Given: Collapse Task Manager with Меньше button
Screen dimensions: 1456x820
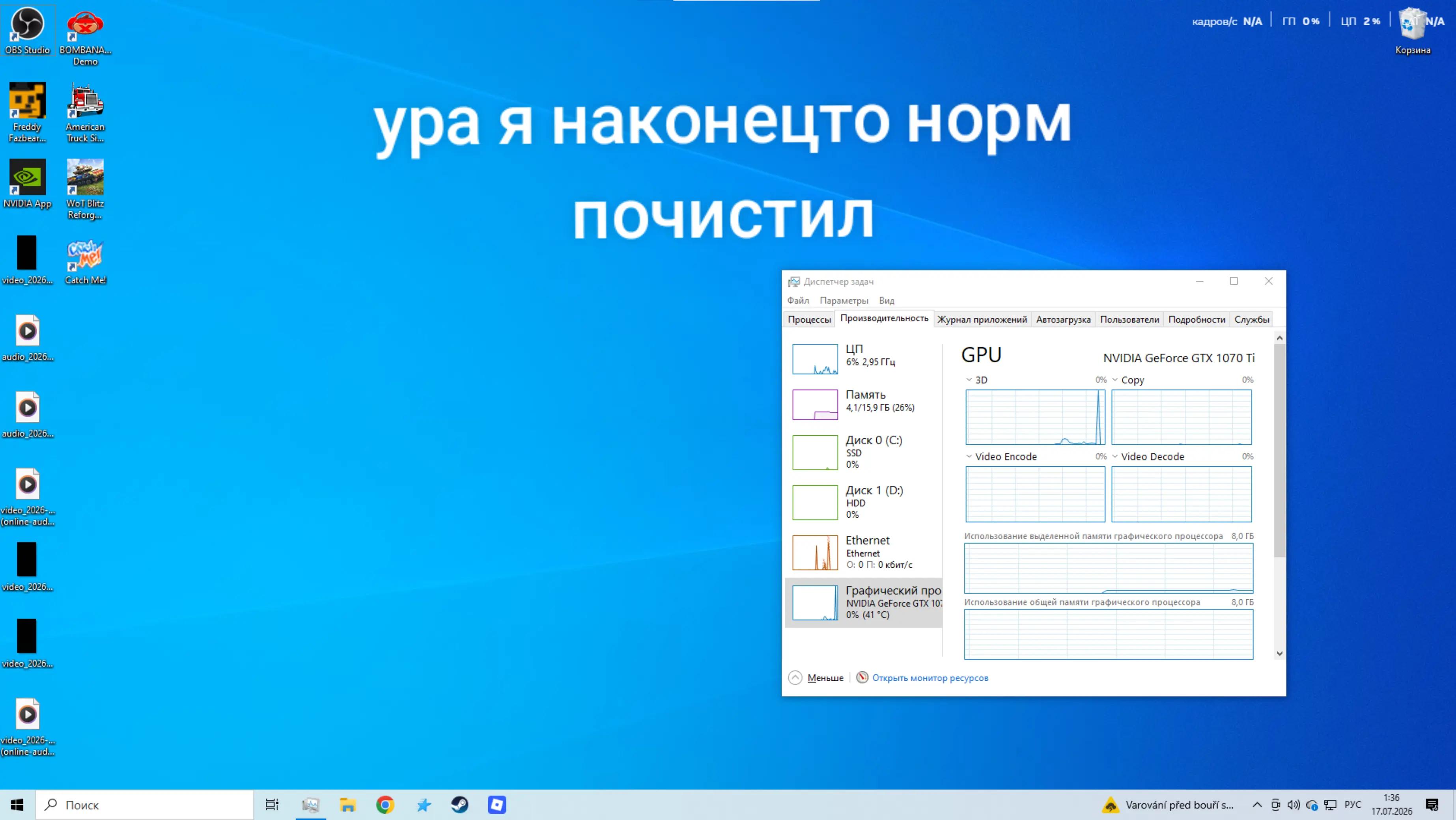Looking at the screenshot, I should coord(816,678).
